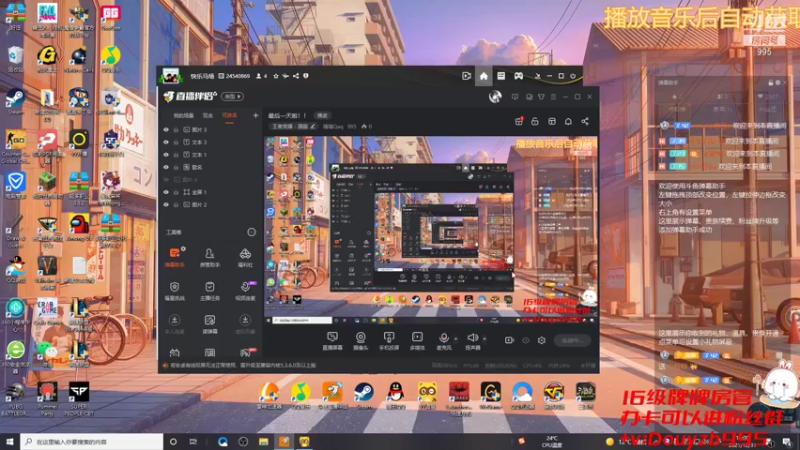This screenshot has height=450, width=800.
Task: Select the 图片 2 layer row
Action: click(210, 205)
